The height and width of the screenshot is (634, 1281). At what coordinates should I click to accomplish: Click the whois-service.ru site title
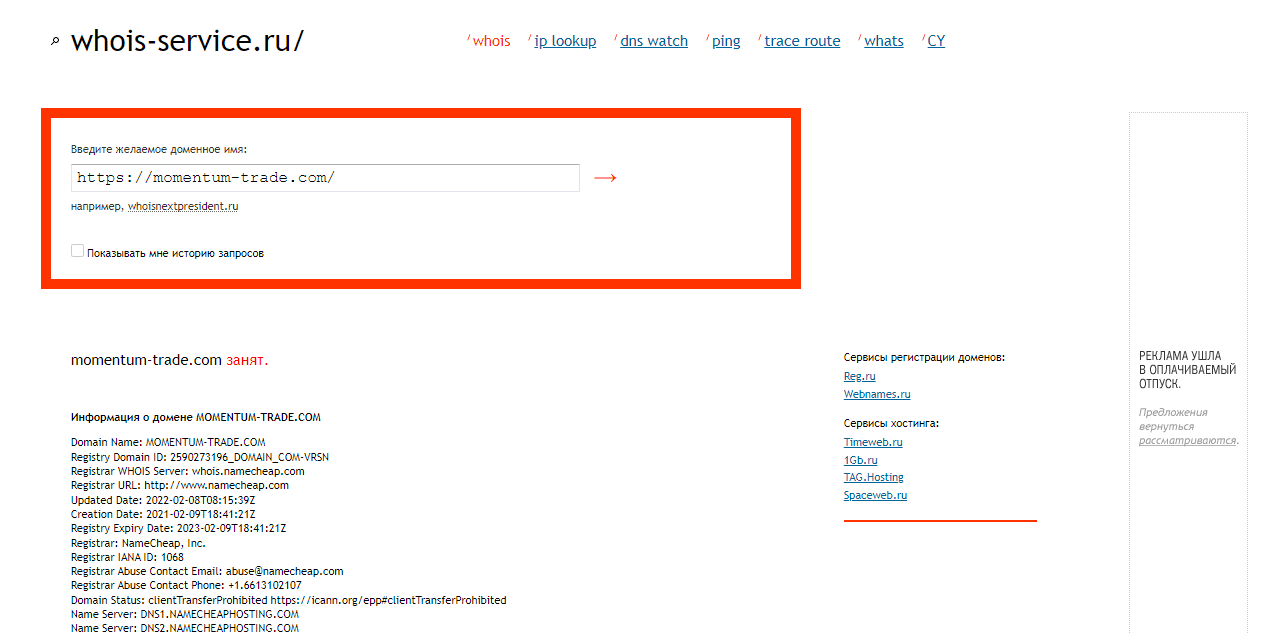tap(187, 41)
